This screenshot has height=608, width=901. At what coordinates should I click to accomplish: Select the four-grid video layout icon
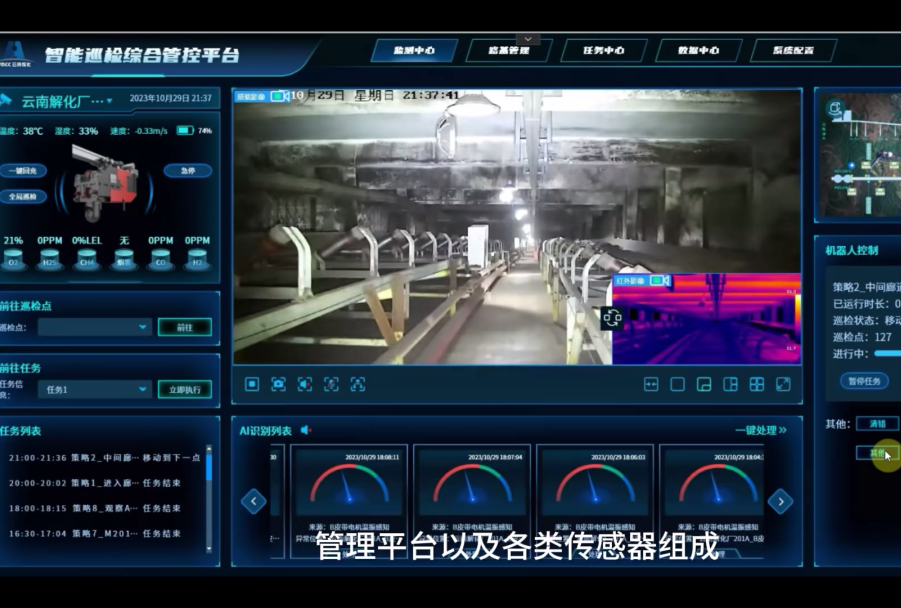click(x=757, y=384)
